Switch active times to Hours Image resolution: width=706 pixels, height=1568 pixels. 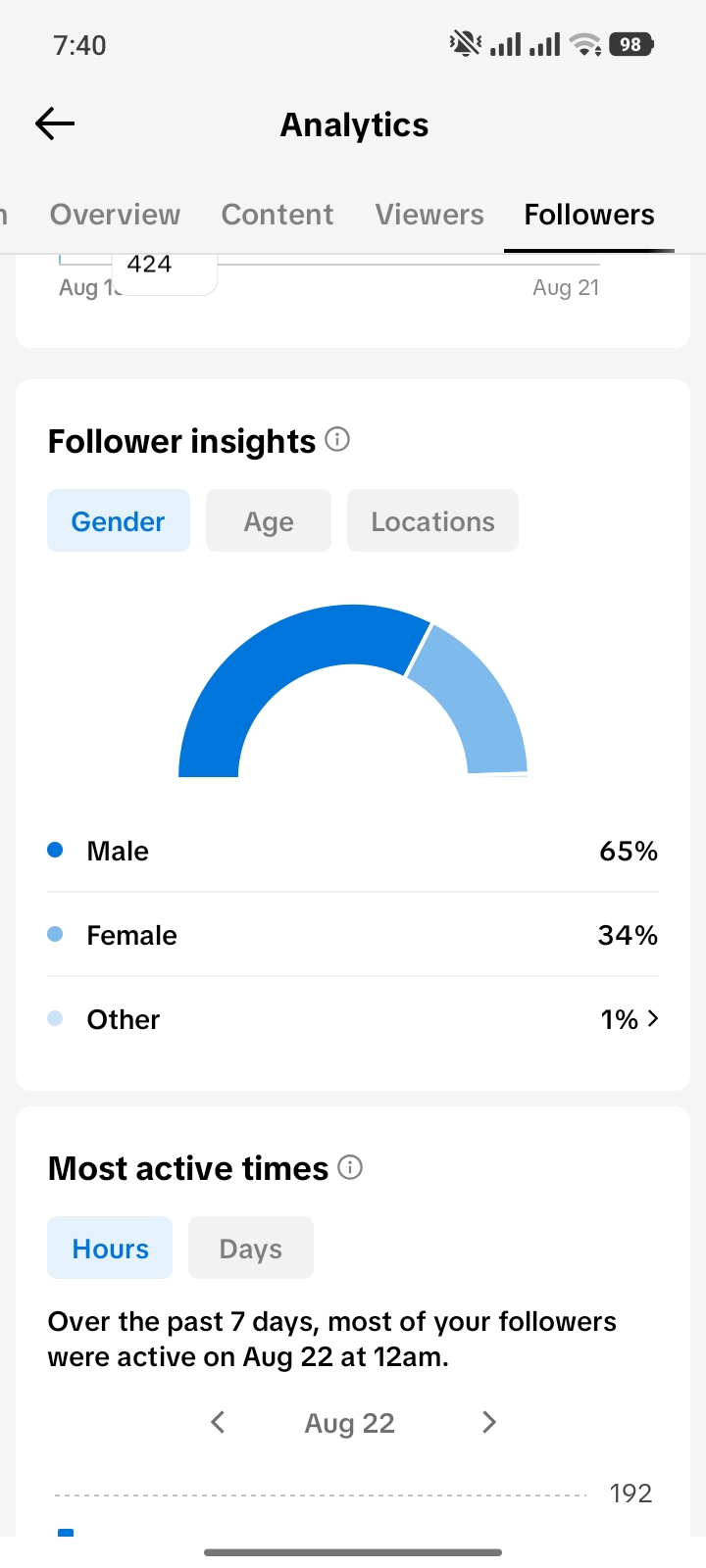(110, 1248)
